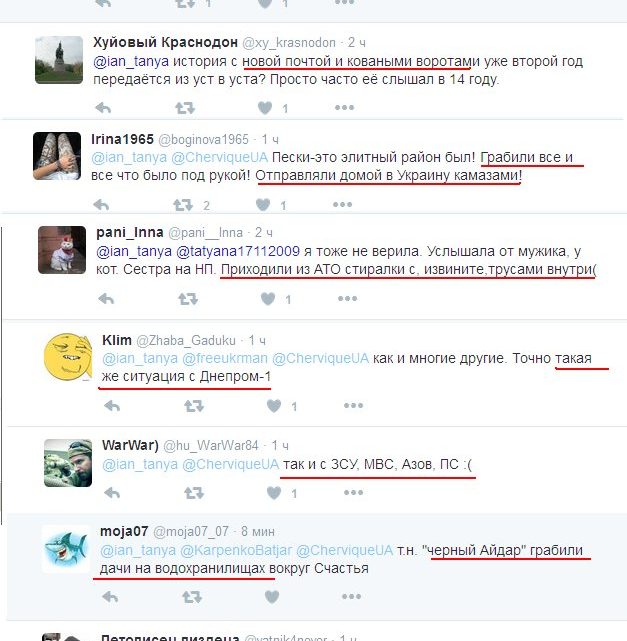Open the @KarpenkoBatjar mention in moja07's tweet
Screen dimensions: 627x641
[x=236, y=550]
